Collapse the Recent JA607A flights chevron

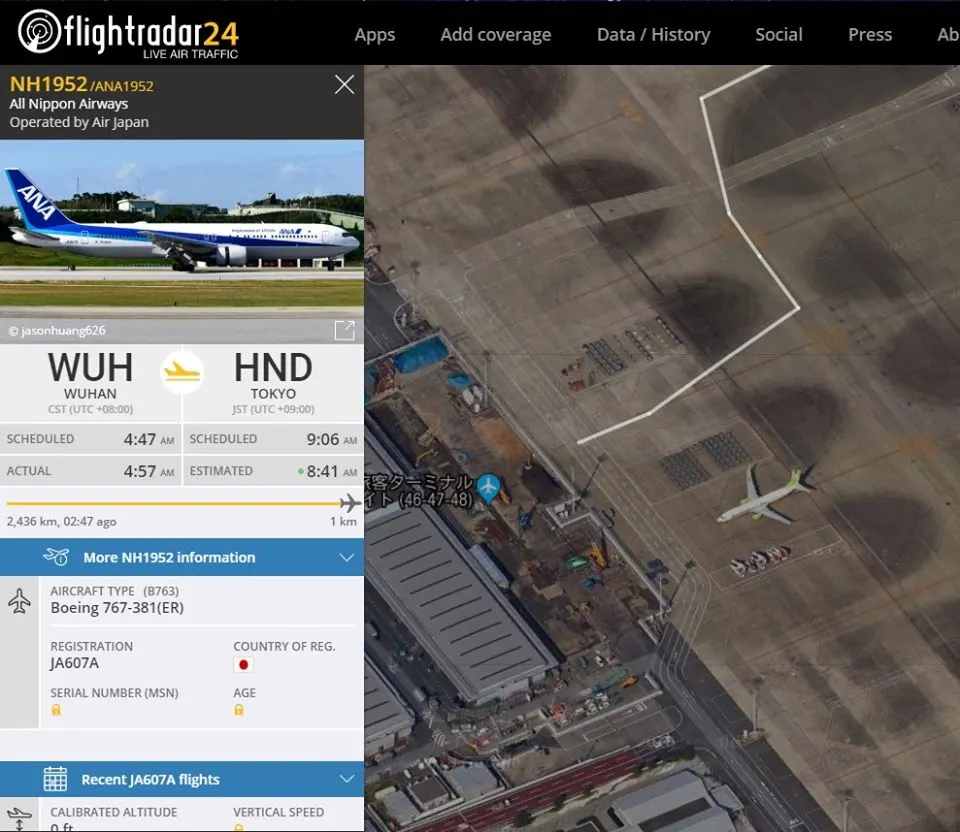click(347, 779)
